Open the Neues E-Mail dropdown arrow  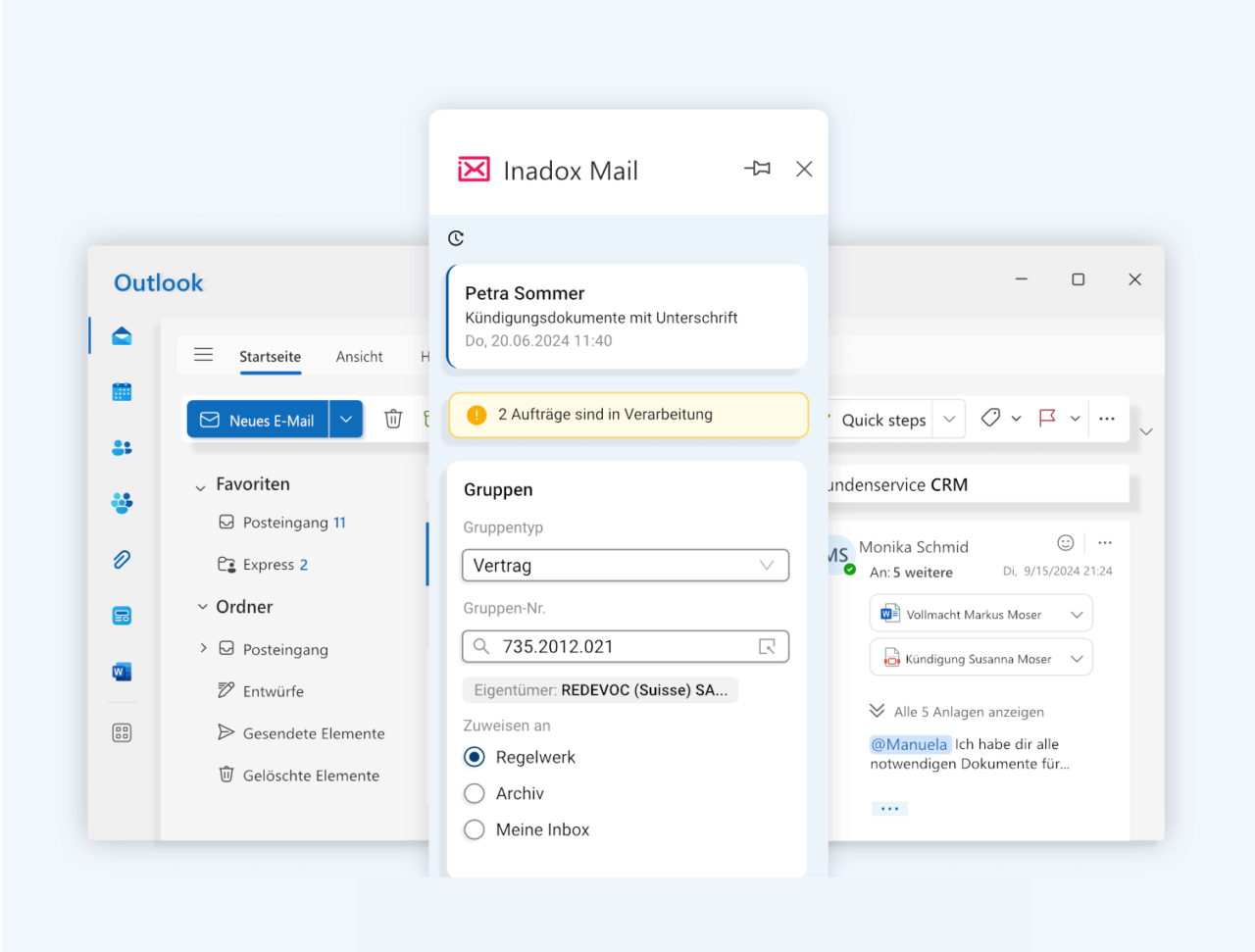point(346,419)
